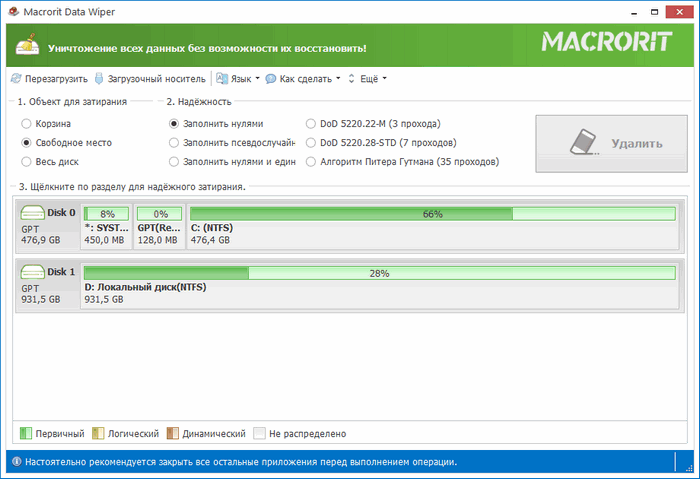Click the Как сделать speech bubble icon

(271, 79)
